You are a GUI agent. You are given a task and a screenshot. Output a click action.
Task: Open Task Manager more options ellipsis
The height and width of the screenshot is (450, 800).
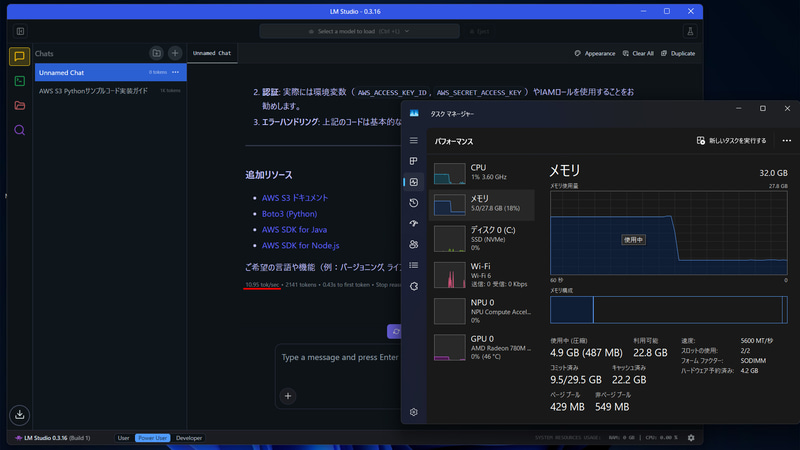click(786, 141)
